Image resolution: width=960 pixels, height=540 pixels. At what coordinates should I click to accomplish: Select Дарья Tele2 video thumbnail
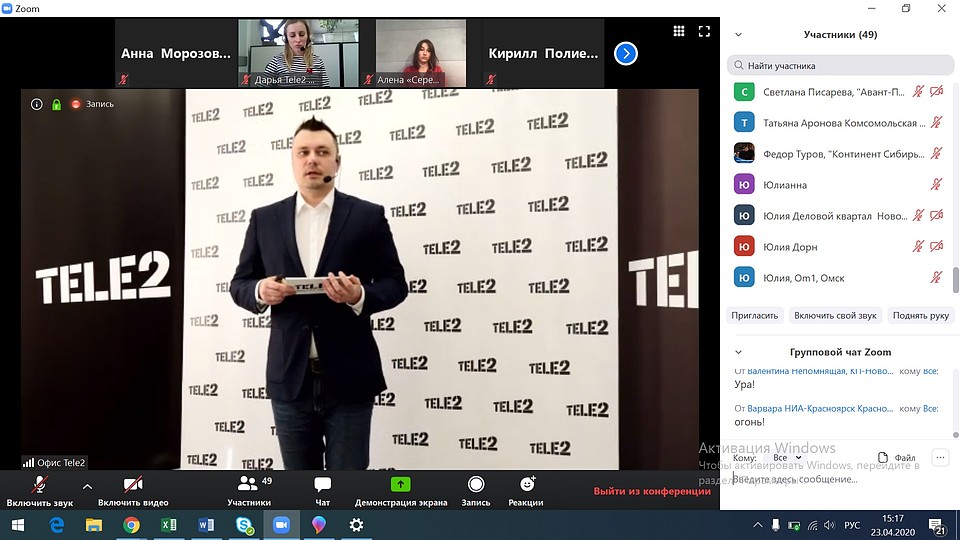pyautogui.click(x=298, y=53)
